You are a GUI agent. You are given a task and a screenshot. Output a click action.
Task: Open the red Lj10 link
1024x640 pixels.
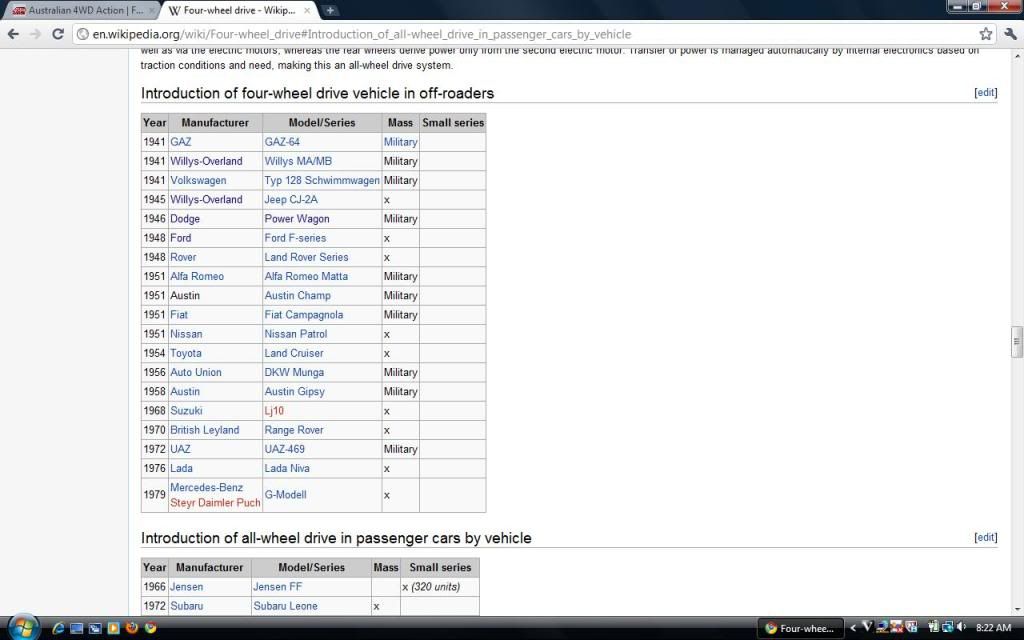[274, 411]
